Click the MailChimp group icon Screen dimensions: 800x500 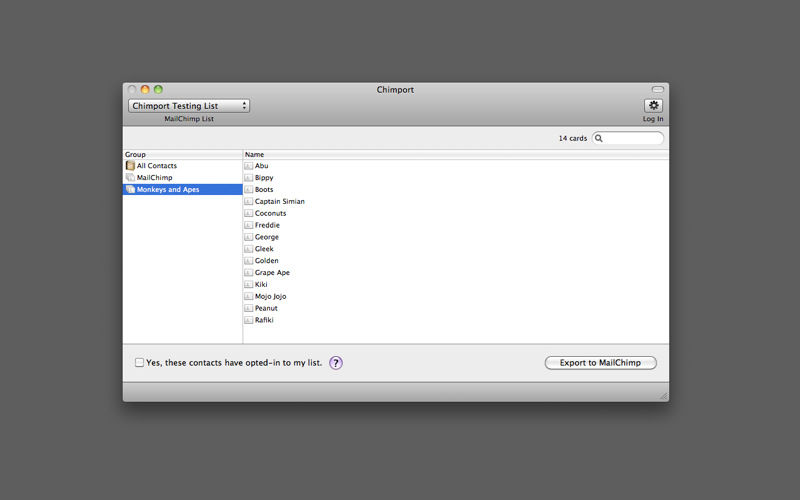(x=130, y=178)
